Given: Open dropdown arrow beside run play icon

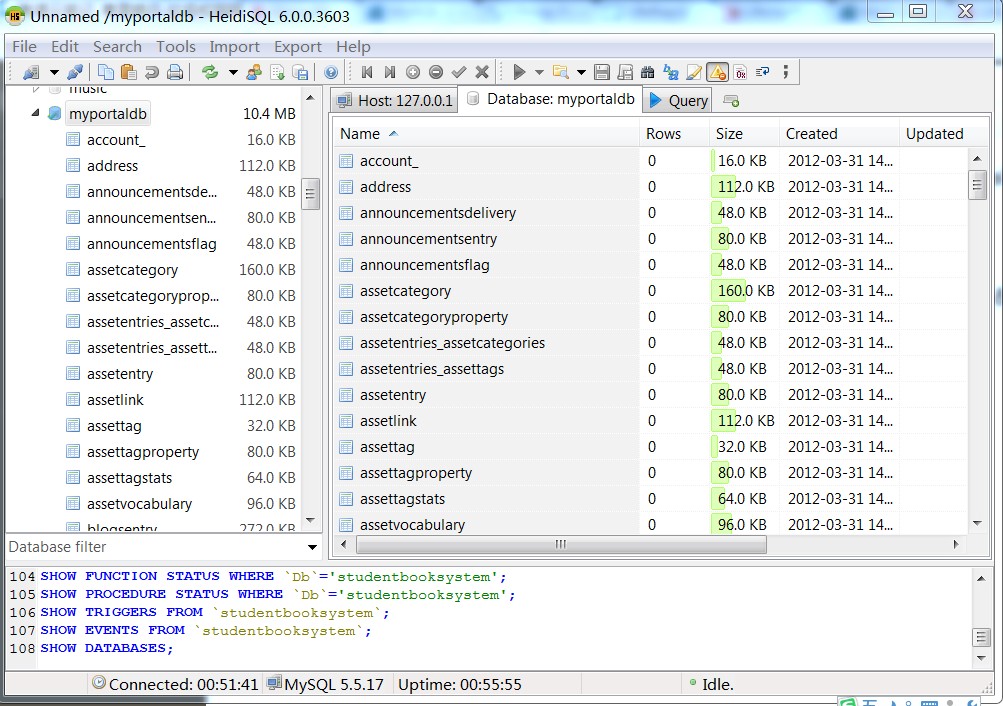Looking at the screenshot, I should pyautogui.click(x=539, y=72).
